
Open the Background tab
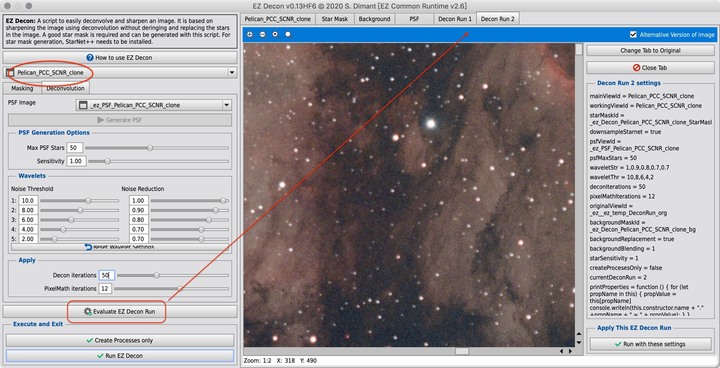coord(374,19)
